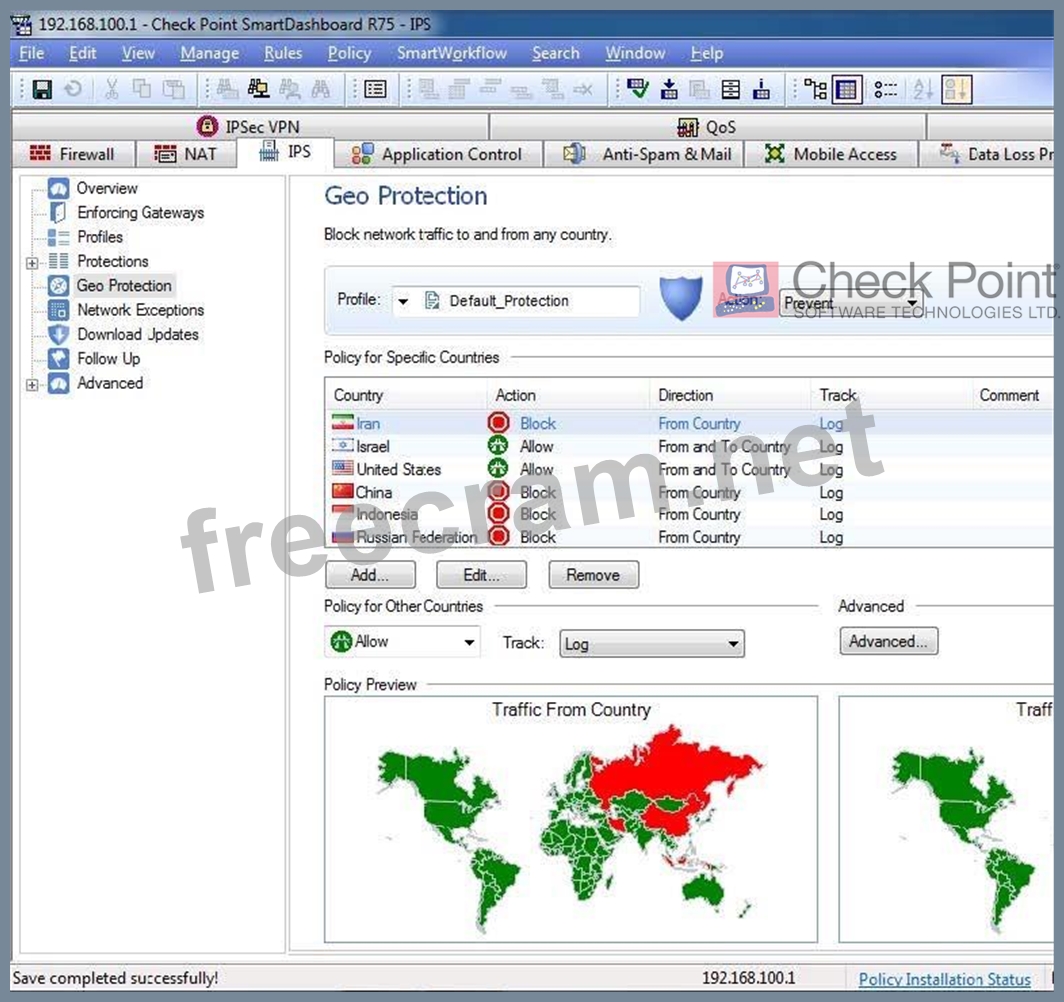Click the Advanced... button
Screen dimensions: 1064x1002
point(888,641)
